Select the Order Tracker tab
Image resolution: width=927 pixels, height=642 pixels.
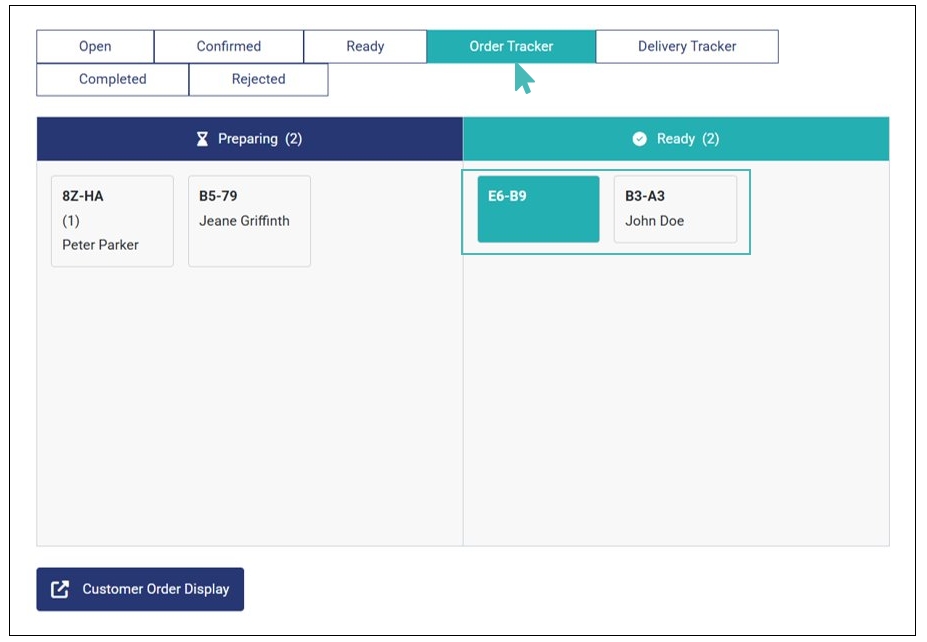click(511, 47)
